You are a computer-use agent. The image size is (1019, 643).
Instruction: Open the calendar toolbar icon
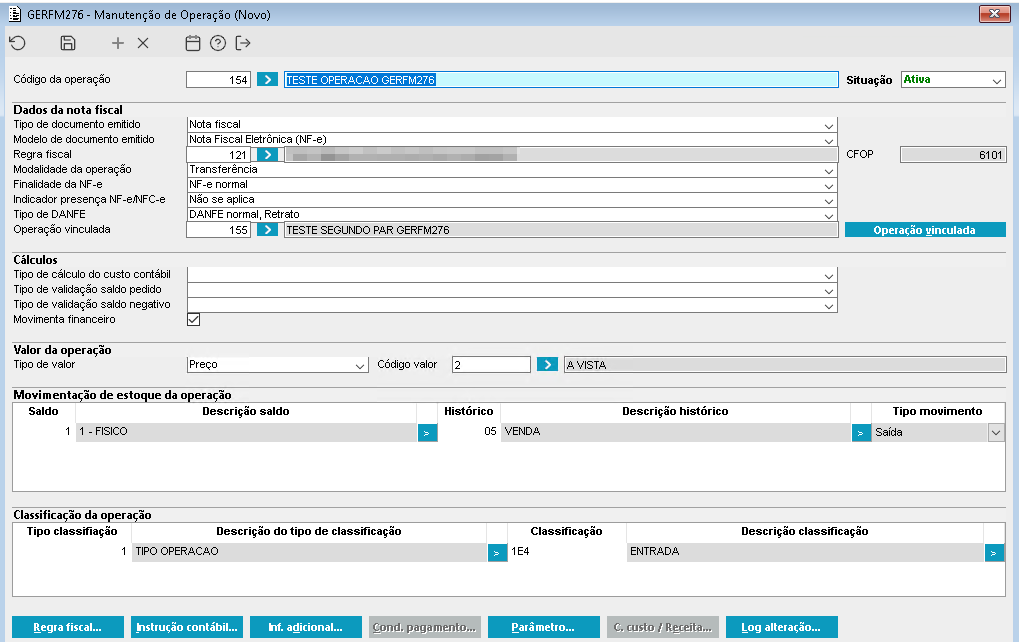(x=192, y=43)
